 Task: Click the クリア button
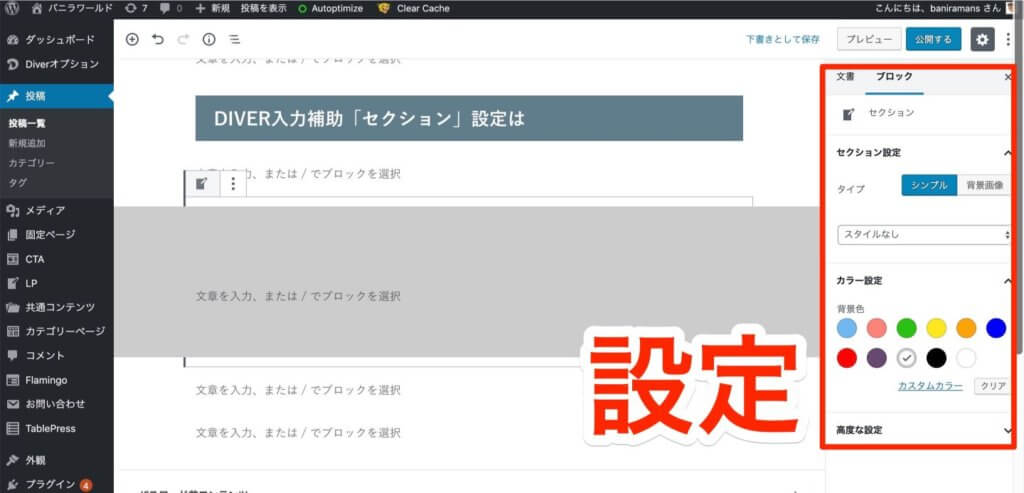[993, 386]
